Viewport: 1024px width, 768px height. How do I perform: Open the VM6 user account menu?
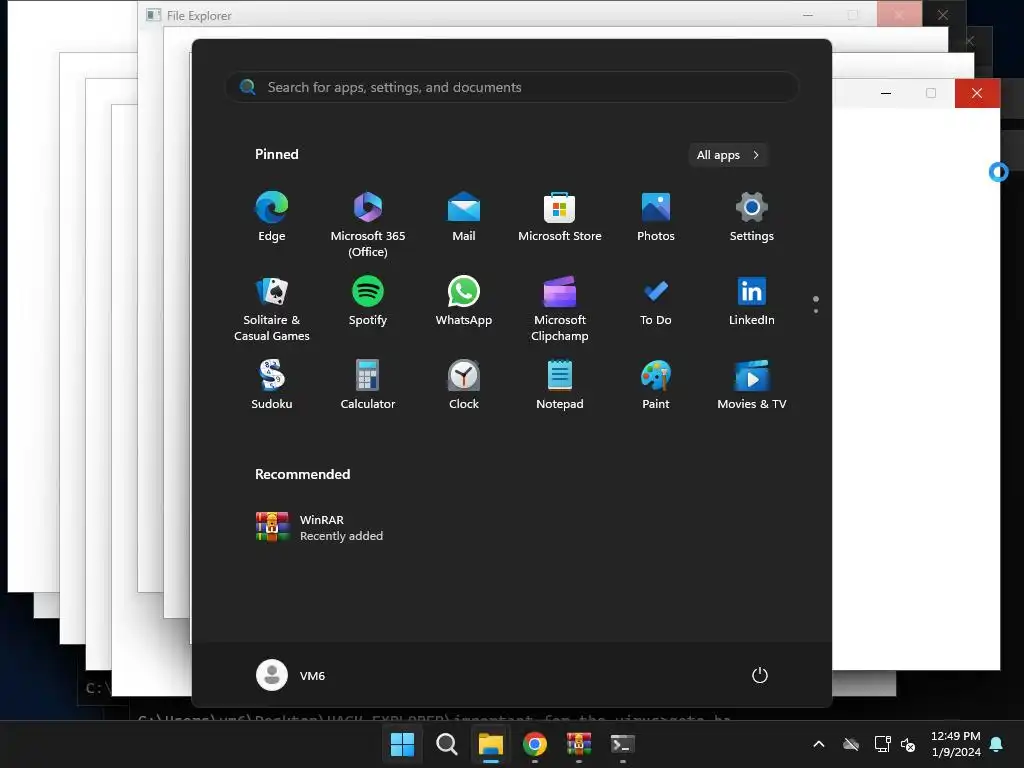click(291, 675)
